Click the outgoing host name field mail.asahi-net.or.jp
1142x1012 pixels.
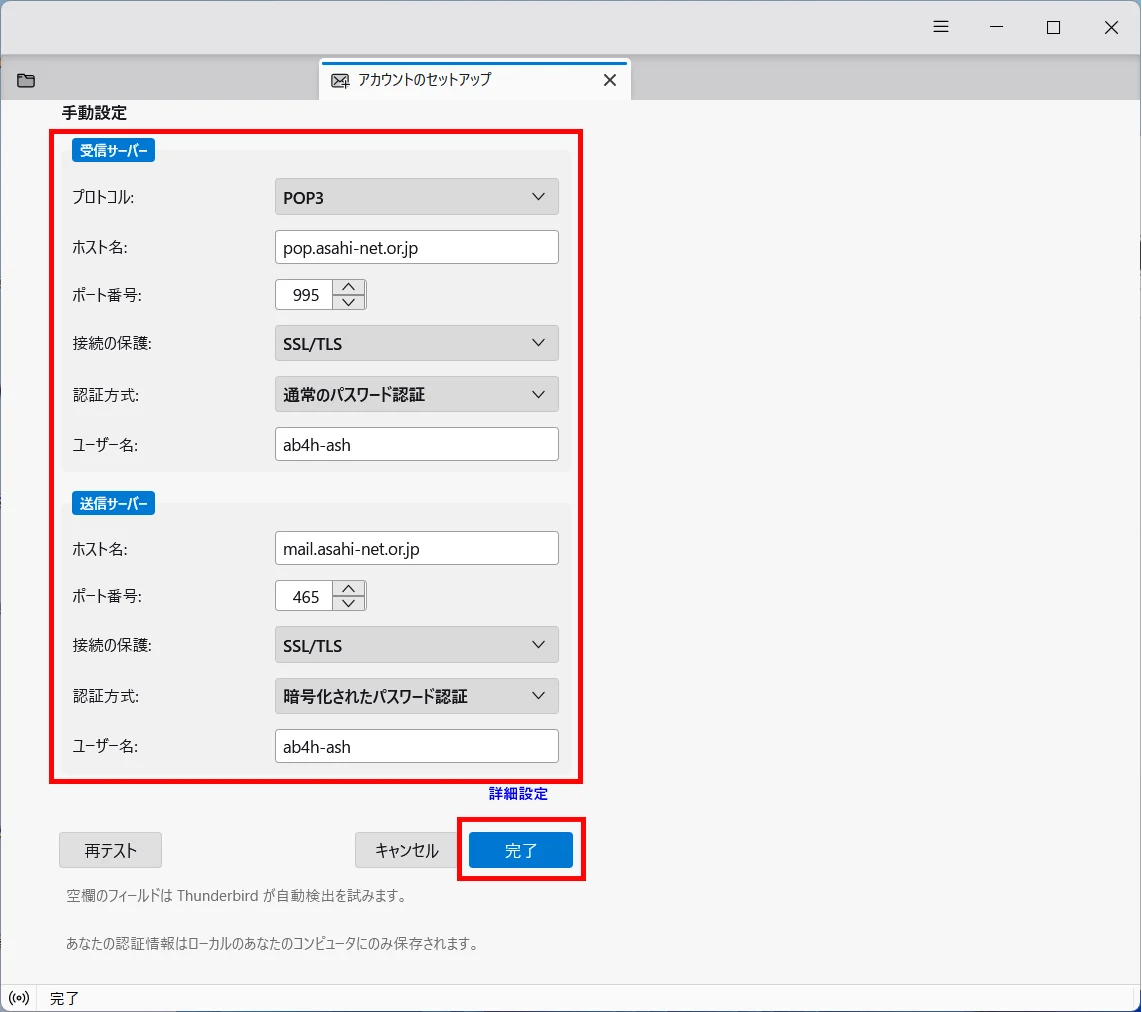coord(416,548)
